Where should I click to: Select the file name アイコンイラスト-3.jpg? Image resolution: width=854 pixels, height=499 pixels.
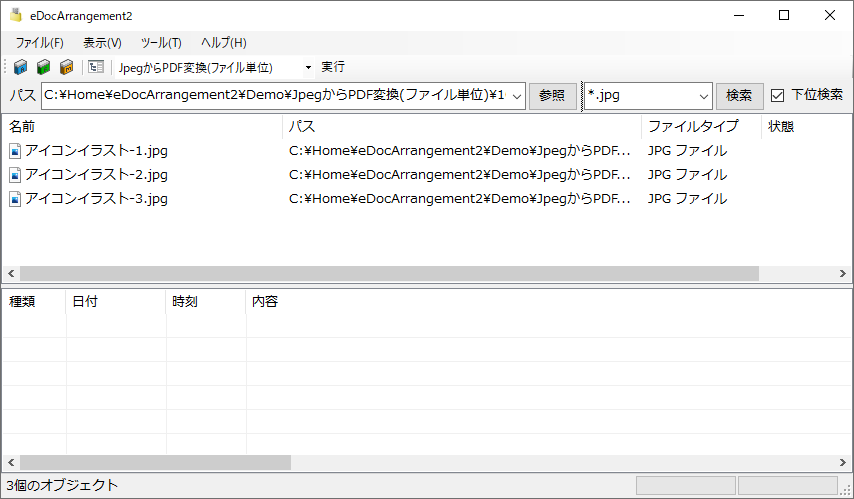pos(96,199)
